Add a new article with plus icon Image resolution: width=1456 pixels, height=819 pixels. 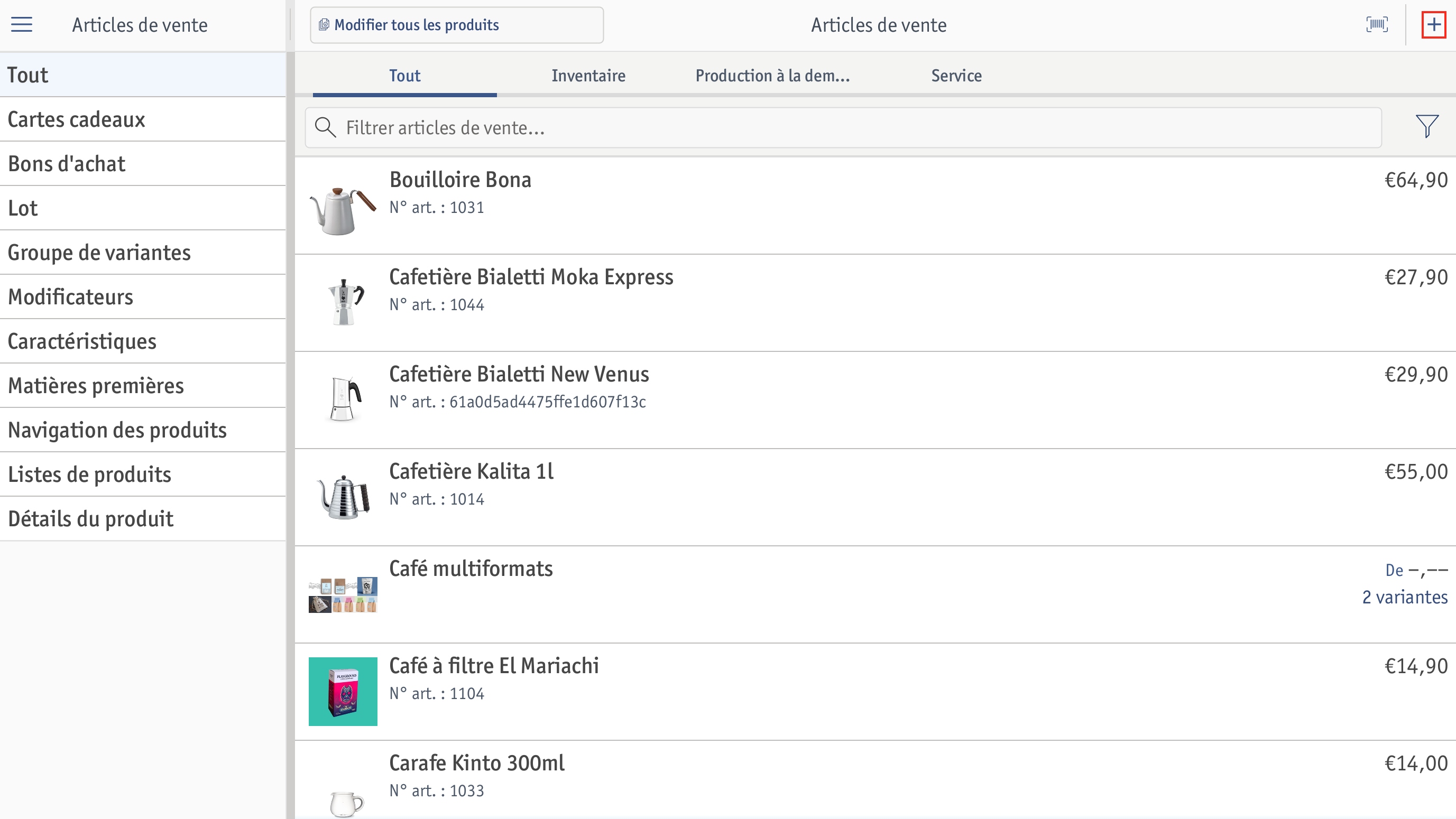[1433, 24]
